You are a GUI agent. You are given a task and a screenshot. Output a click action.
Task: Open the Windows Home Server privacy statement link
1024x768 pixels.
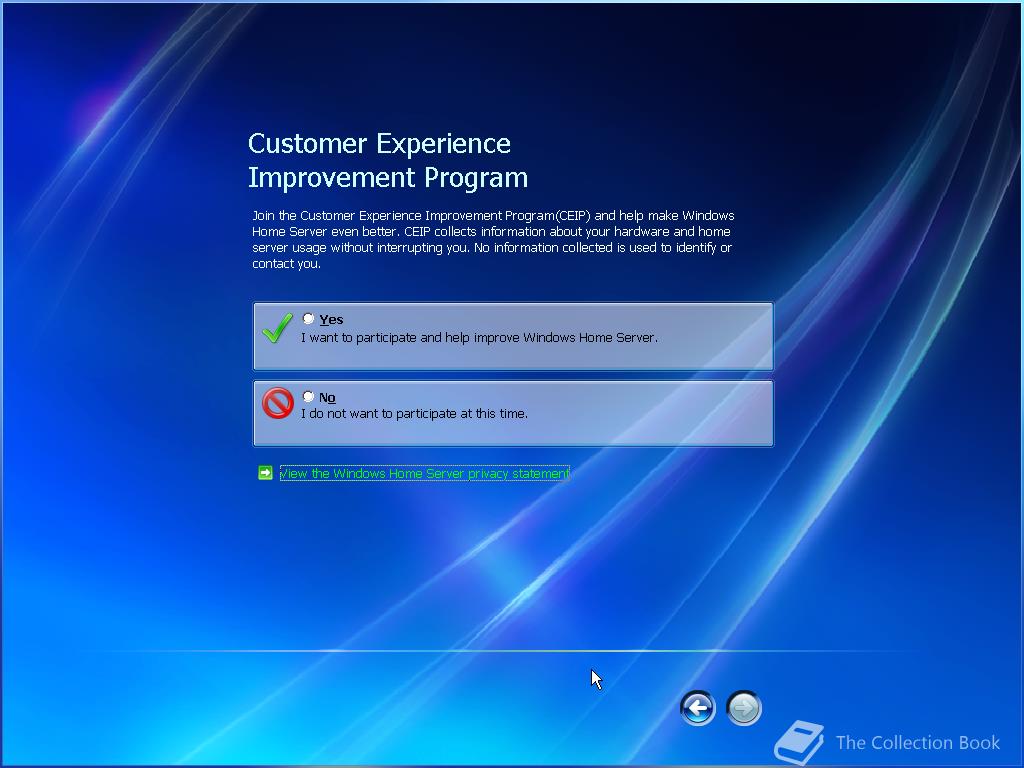point(424,473)
